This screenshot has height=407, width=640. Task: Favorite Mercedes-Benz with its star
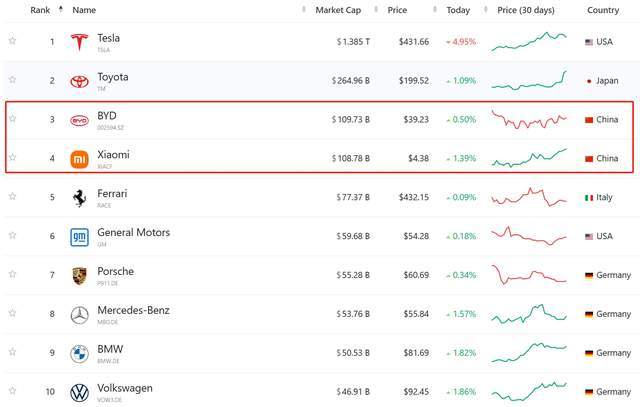click(13, 313)
